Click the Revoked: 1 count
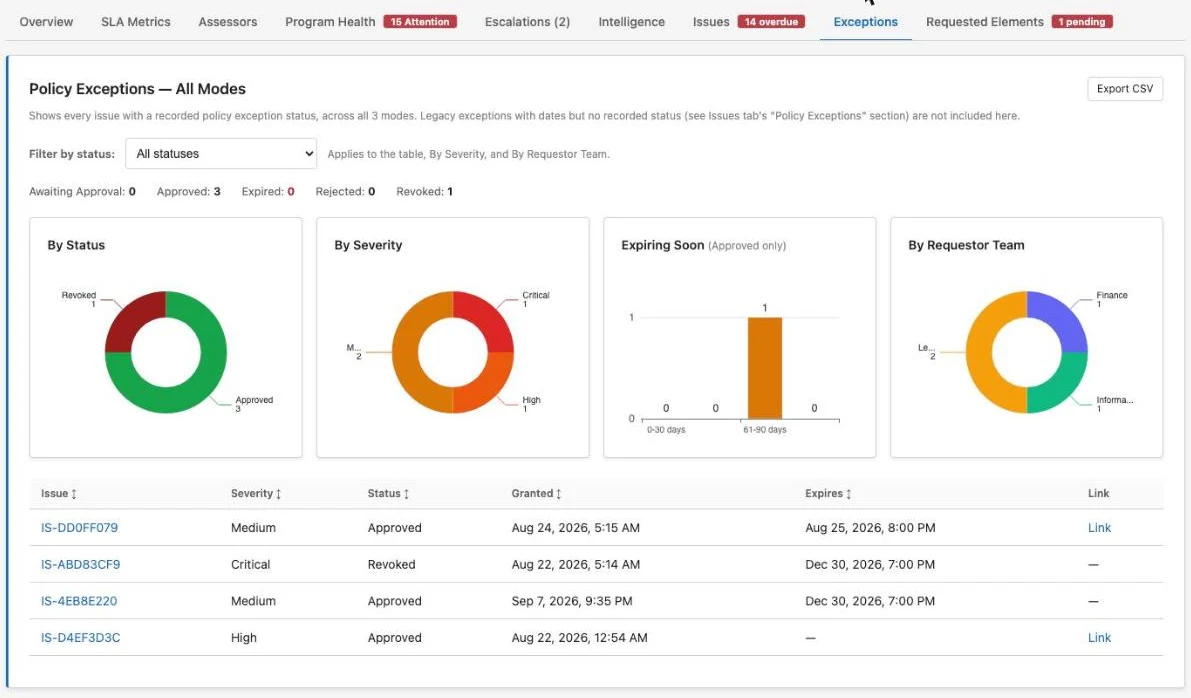Image resolution: width=1191 pixels, height=698 pixels. pyautogui.click(x=424, y=191)
